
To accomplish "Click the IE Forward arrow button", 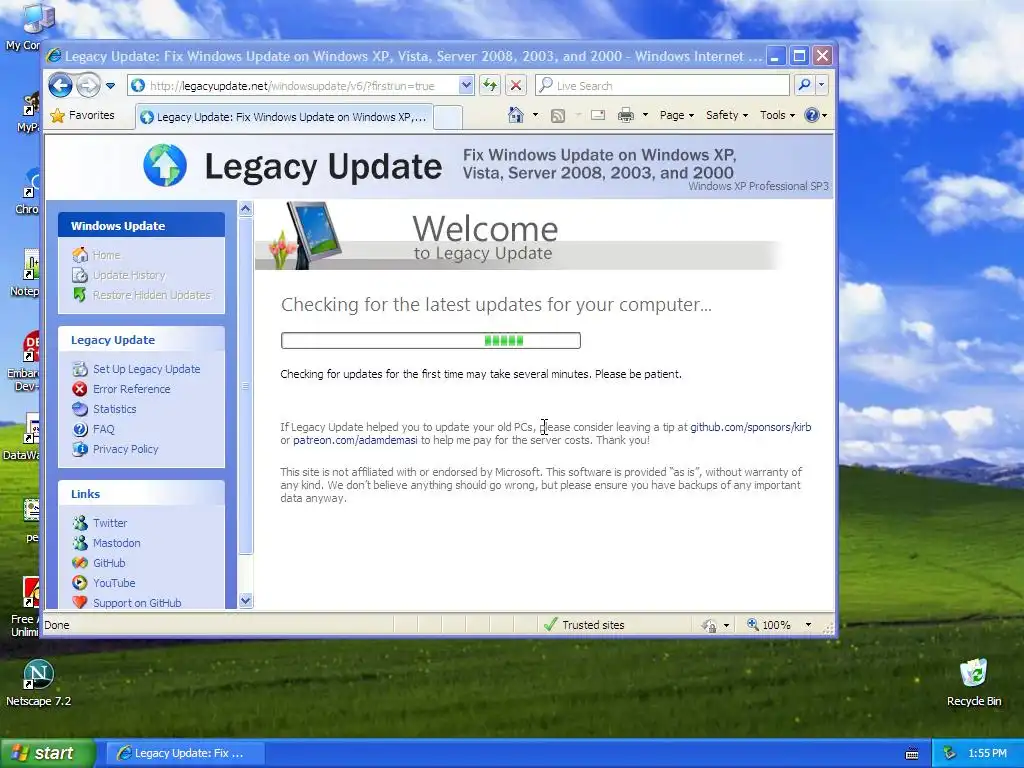I will click(88, 86).
